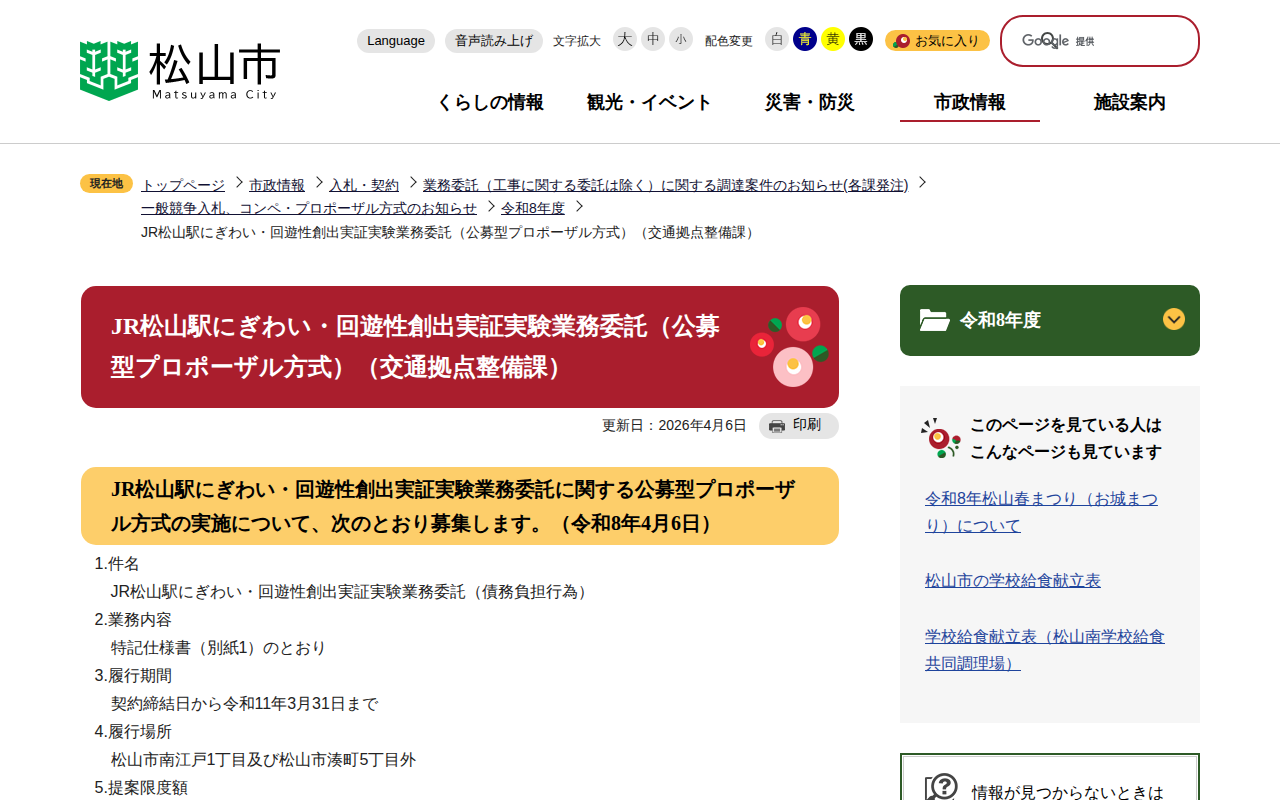Image resolution: width=1280 pixels, height=800 pixels.
Task: Open the 災害・防災 menu
Action: 810,102
